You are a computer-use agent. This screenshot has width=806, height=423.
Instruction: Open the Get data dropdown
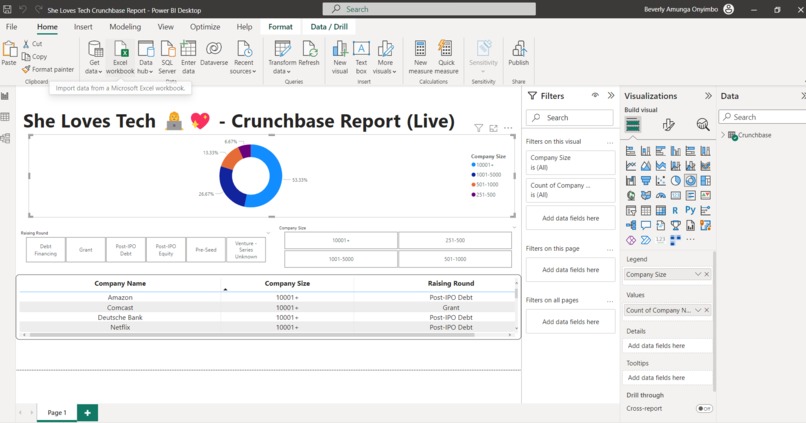[x=94, y=57]
